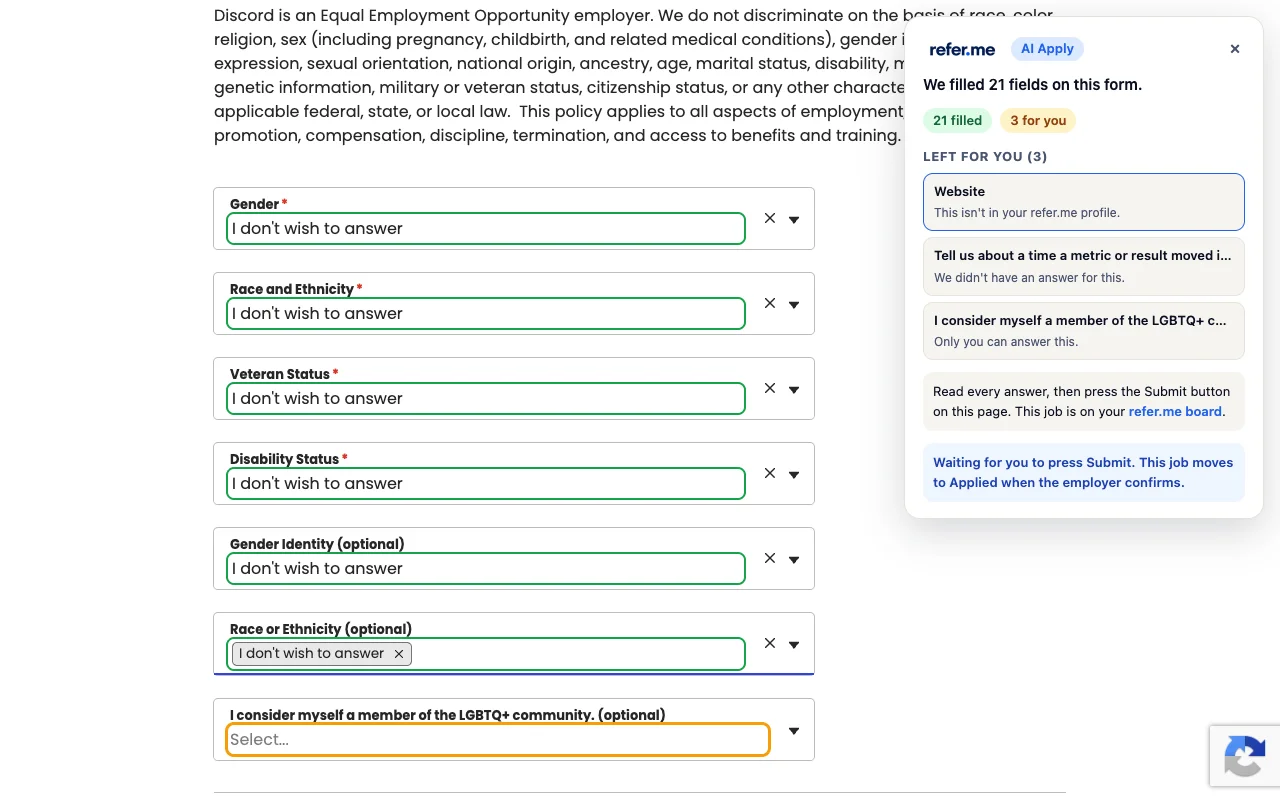Click the reCAPTCHA badge icon

coord(1245,757)
